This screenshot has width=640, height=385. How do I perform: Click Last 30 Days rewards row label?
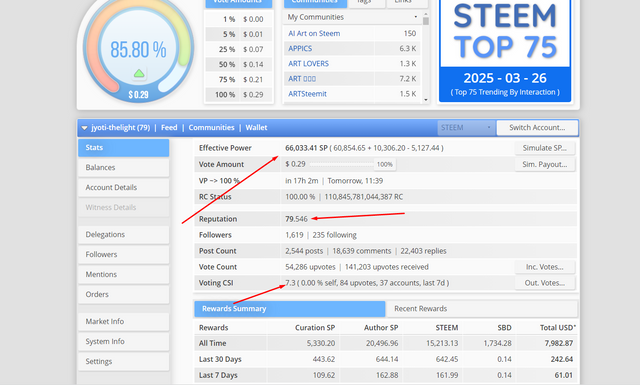pos(220,359)
